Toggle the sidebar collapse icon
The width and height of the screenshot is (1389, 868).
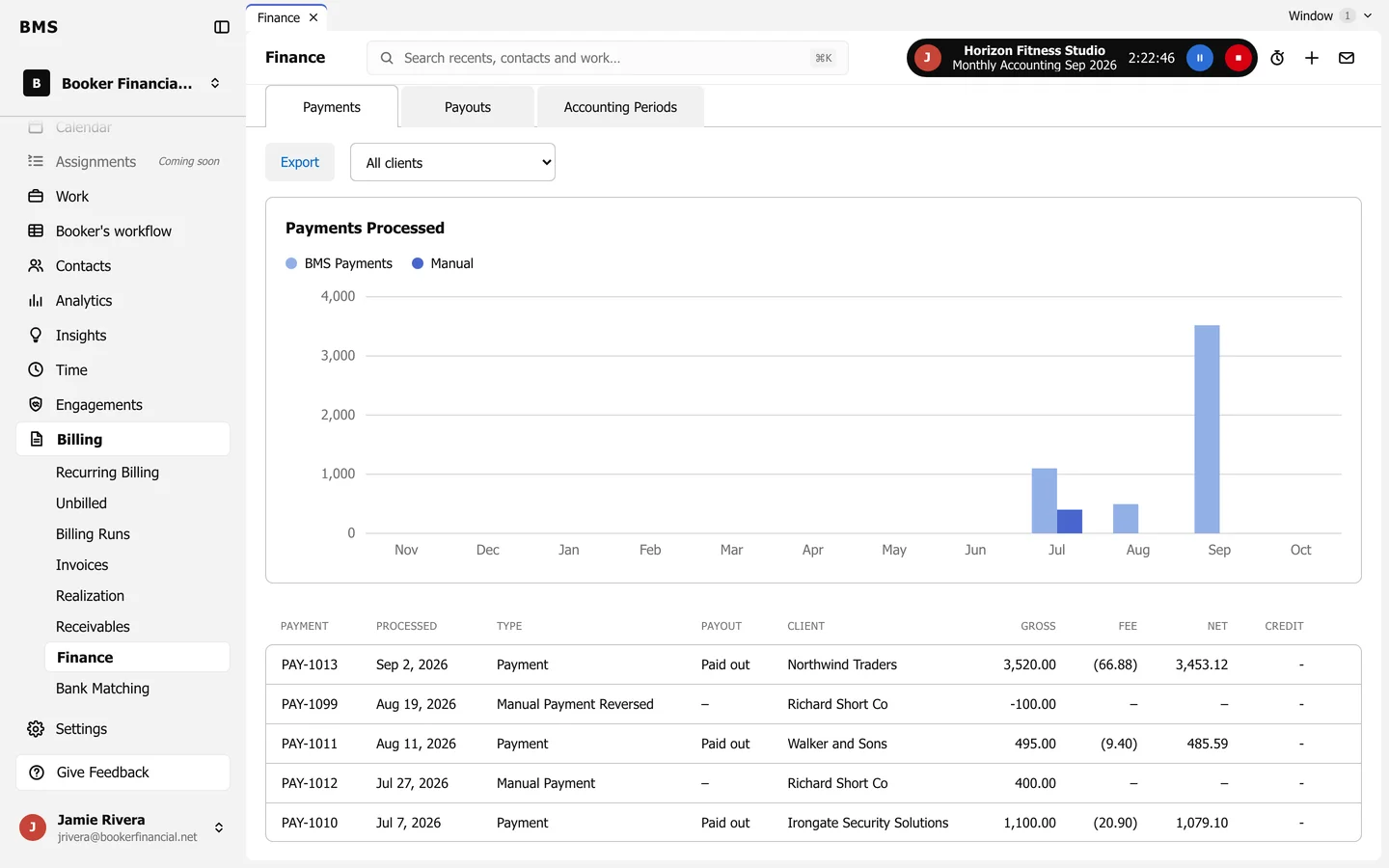(222, 27)
